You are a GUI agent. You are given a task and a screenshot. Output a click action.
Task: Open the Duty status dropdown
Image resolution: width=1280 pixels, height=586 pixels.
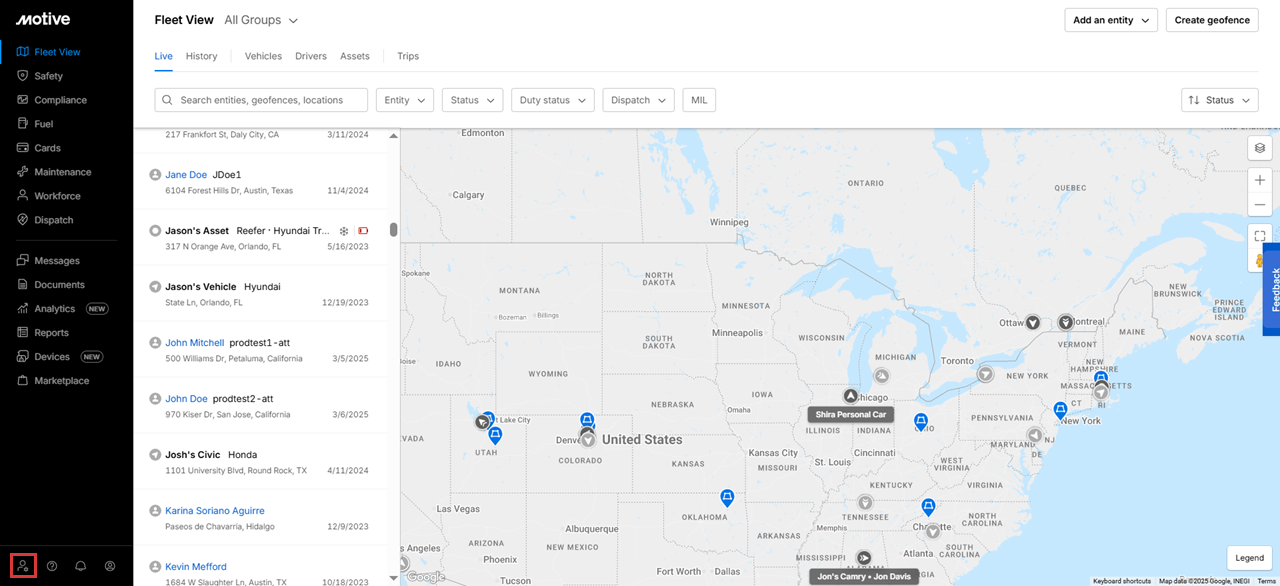tap(552, 100)
